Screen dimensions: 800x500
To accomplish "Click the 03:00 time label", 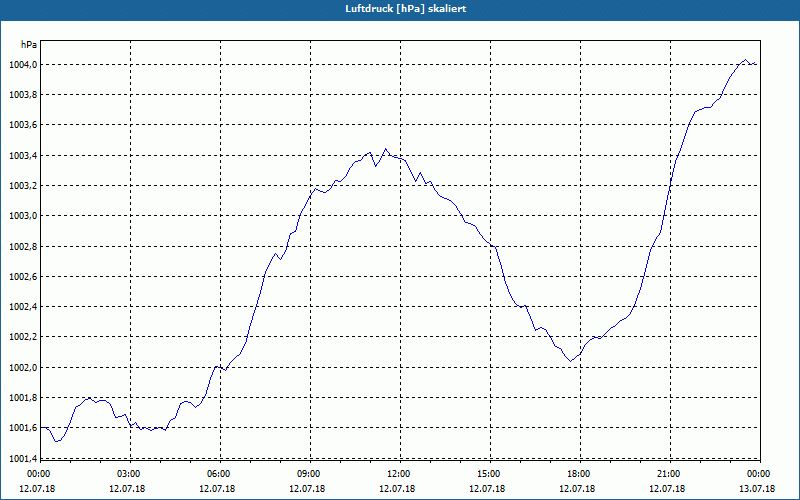I will point(130,474).
